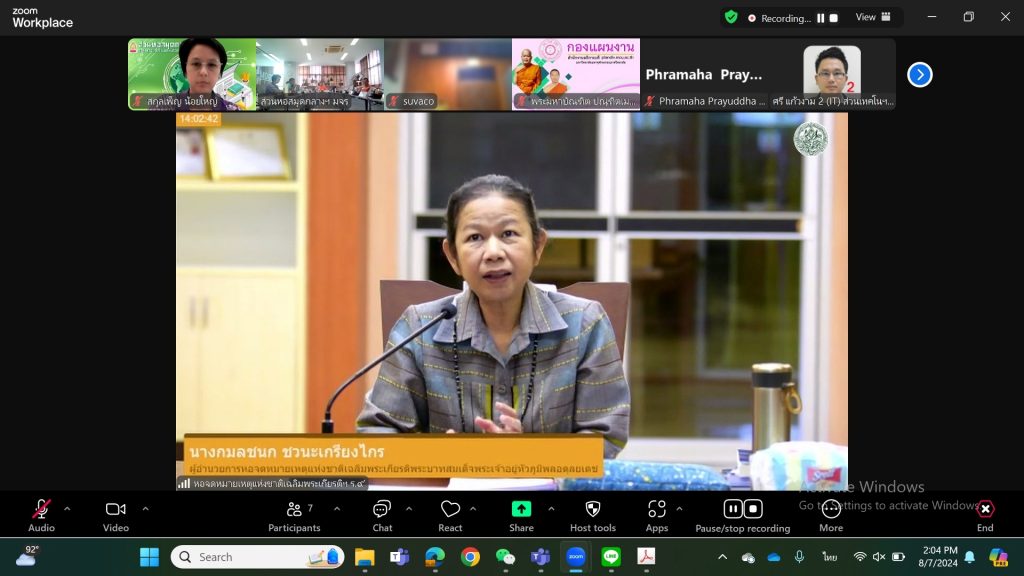Select first participant thumbnail with glasses

[192, 74]
